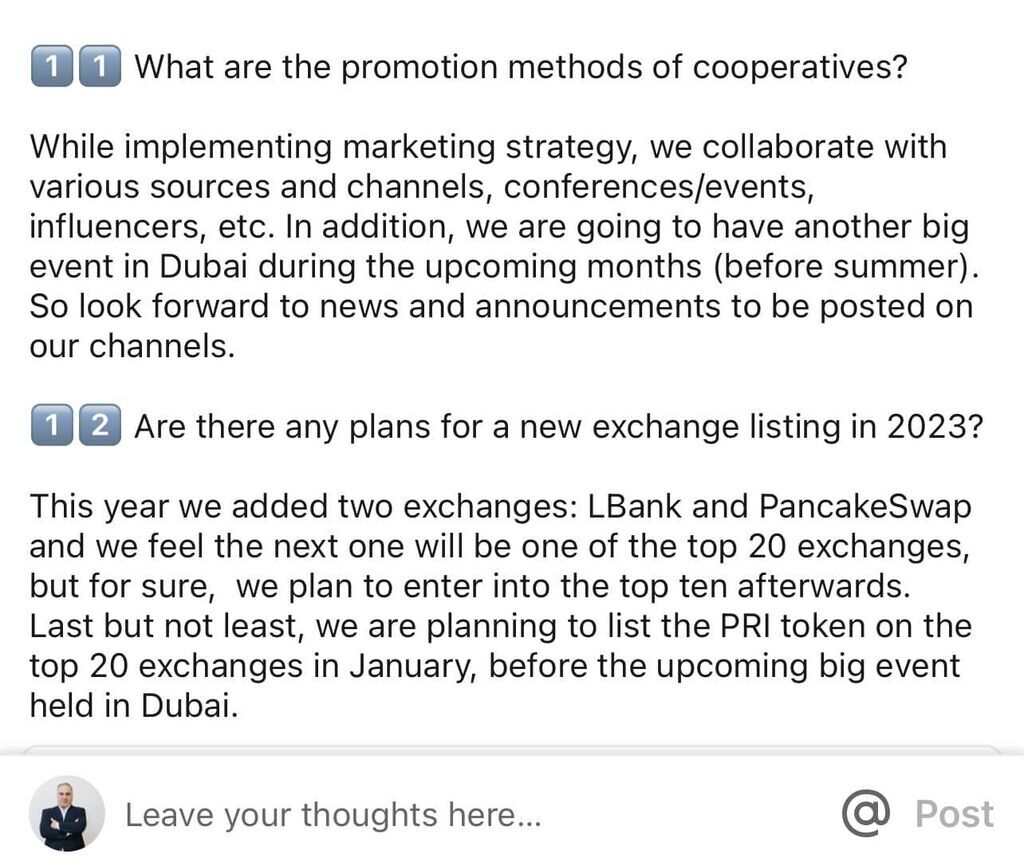Click the 'promotion methods of cooperatives' question
This screenshot has height=866, width=1024.
(520, 67)
